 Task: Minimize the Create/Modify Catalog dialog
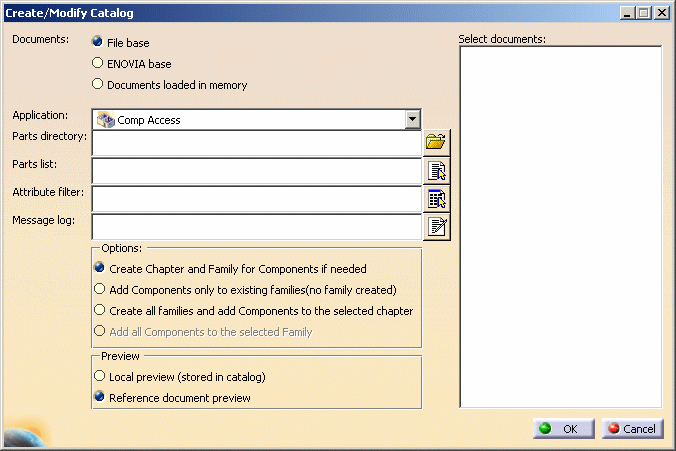pos(627,13)
